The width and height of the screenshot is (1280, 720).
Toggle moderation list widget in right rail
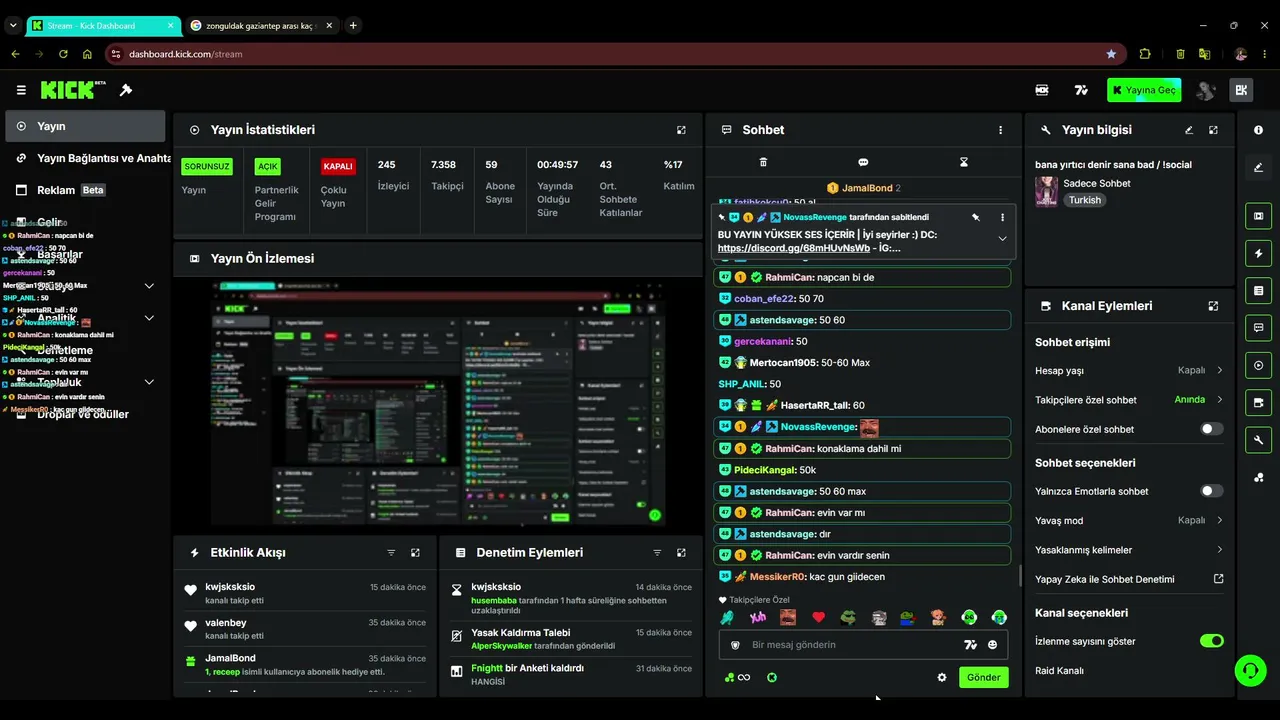(1258, 291)
